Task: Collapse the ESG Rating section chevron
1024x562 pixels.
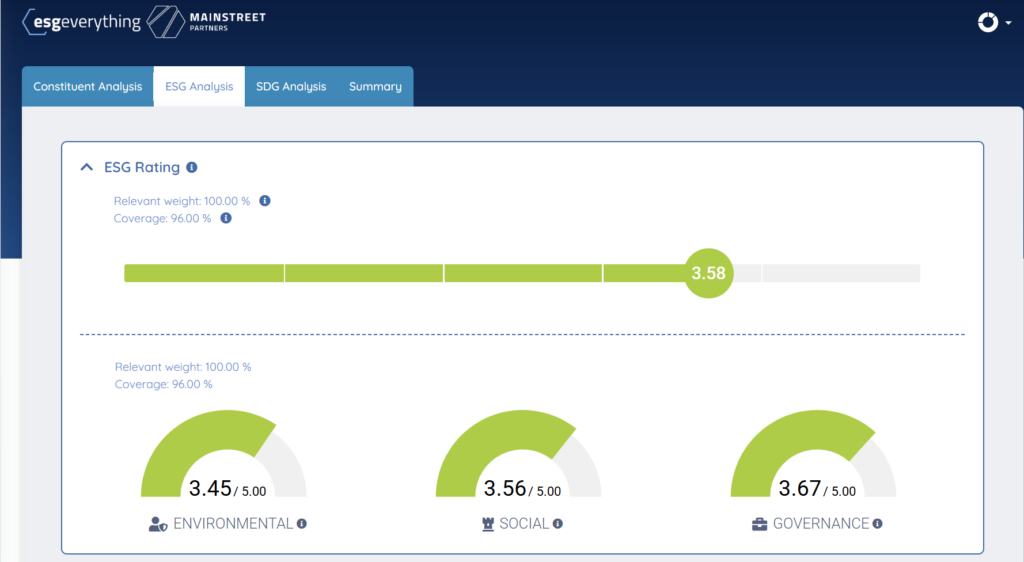Action: pos(87,168)
